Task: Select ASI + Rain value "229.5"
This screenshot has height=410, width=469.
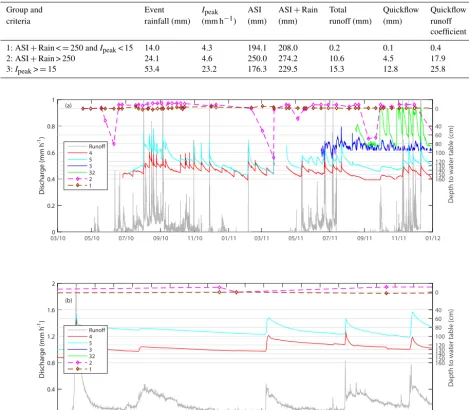Action: [288, 69]
